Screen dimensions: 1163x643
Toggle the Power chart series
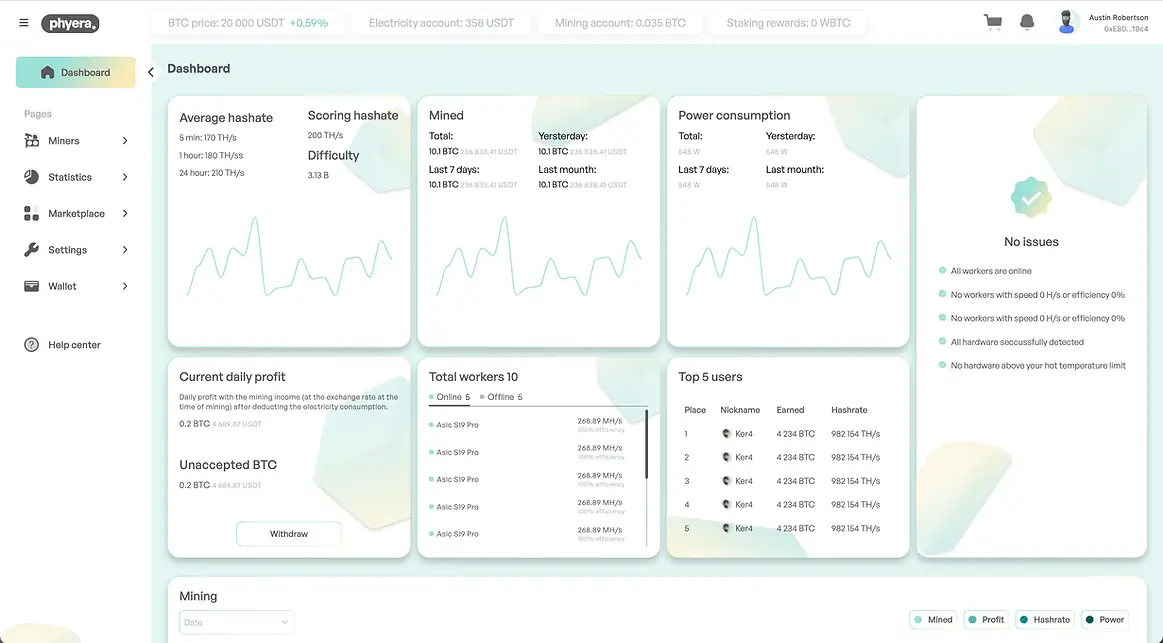(x=1105, y=620)
